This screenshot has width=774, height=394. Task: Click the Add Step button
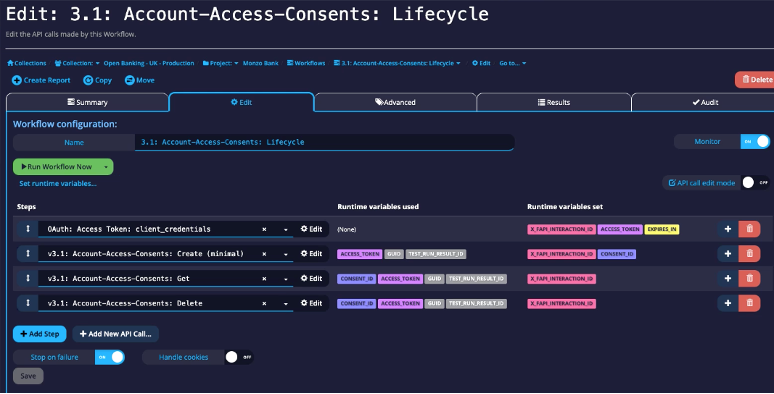click(x=39, y=334)
